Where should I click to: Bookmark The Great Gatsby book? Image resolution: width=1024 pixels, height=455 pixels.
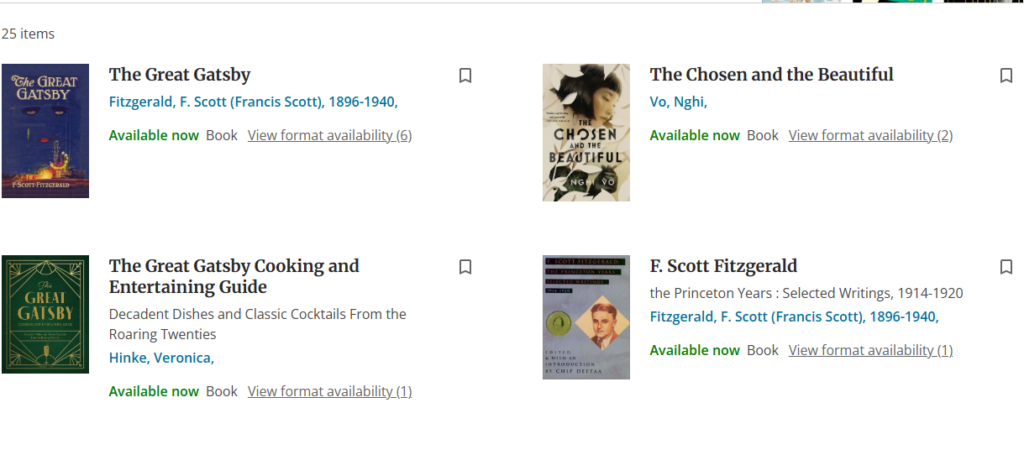tap(465, 76)
